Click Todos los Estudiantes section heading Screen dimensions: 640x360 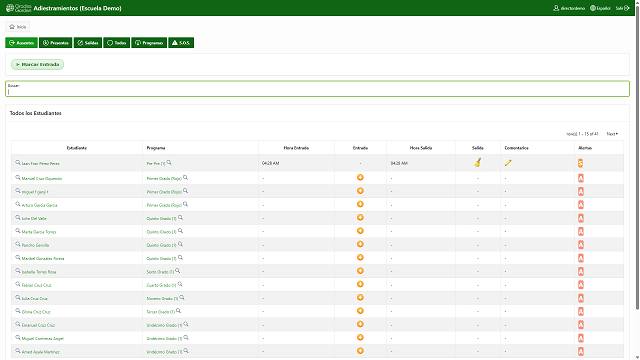click(x=36, y=113)
